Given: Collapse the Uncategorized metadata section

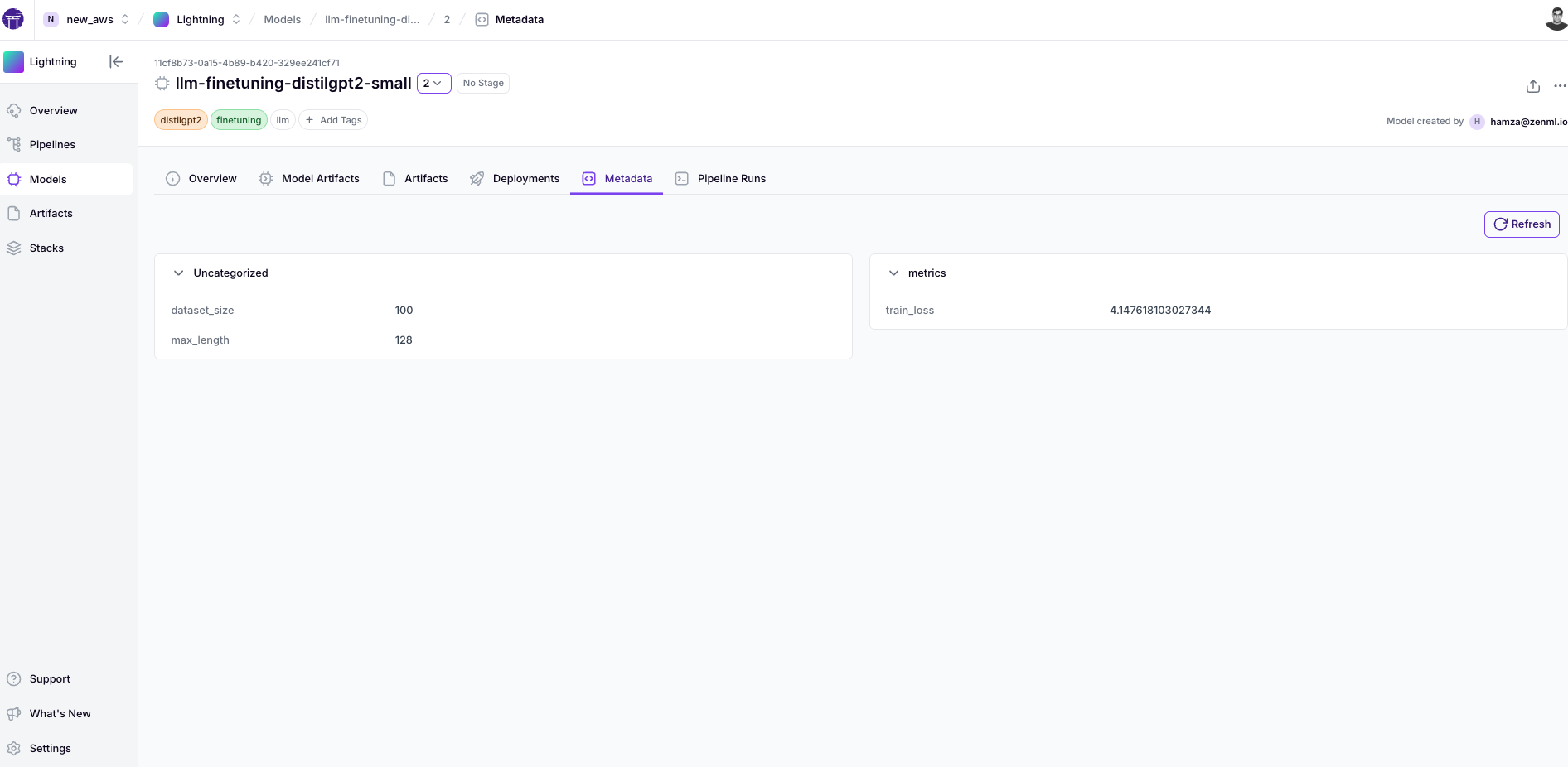Looking at the screenshot, I should pos(178,273).
